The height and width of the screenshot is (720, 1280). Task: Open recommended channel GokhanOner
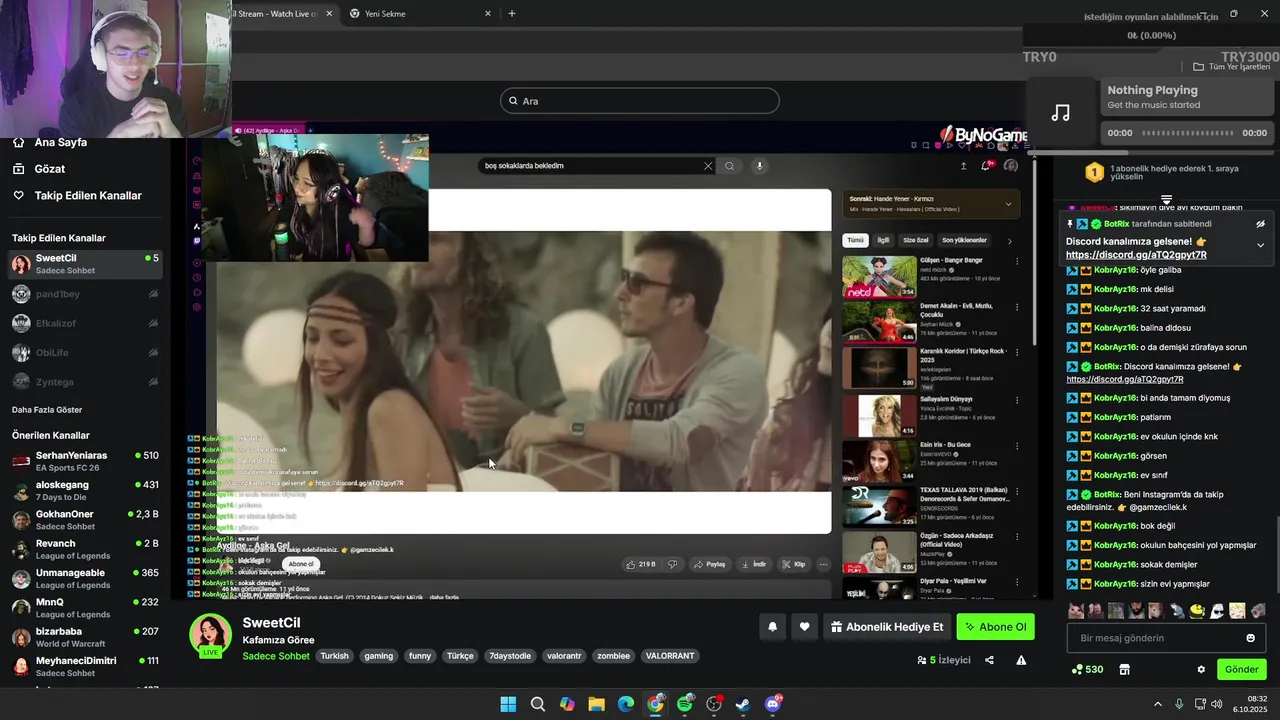pyautogui.click(x=84, y=520)
